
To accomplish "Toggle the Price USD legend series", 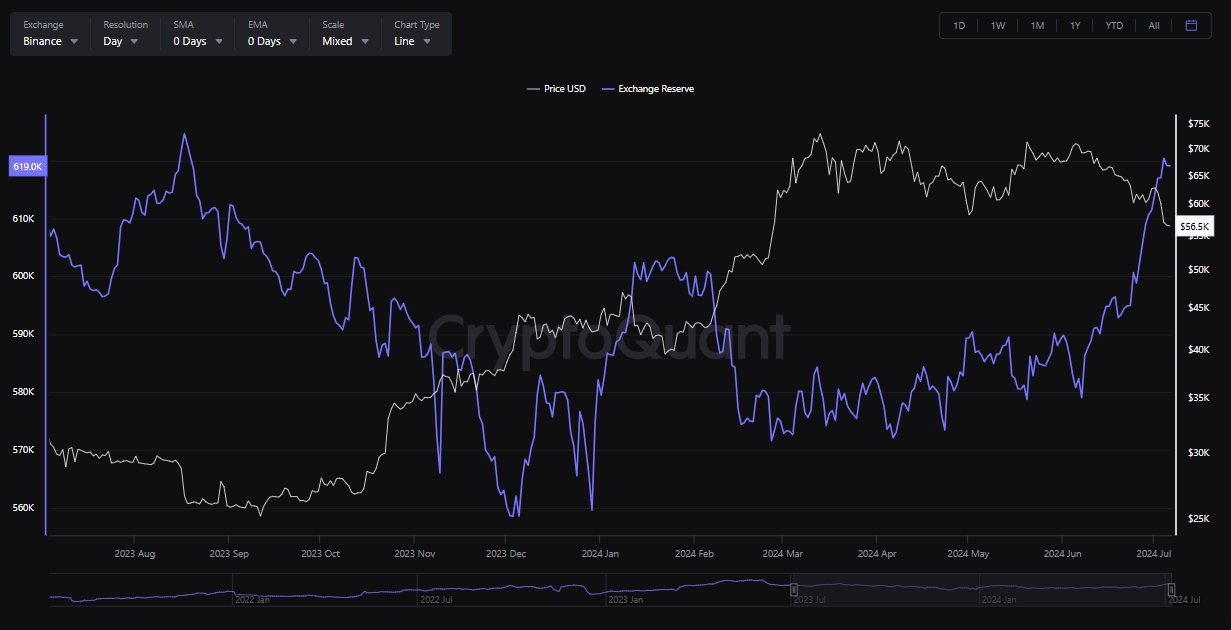I will (x=556, y=89).
